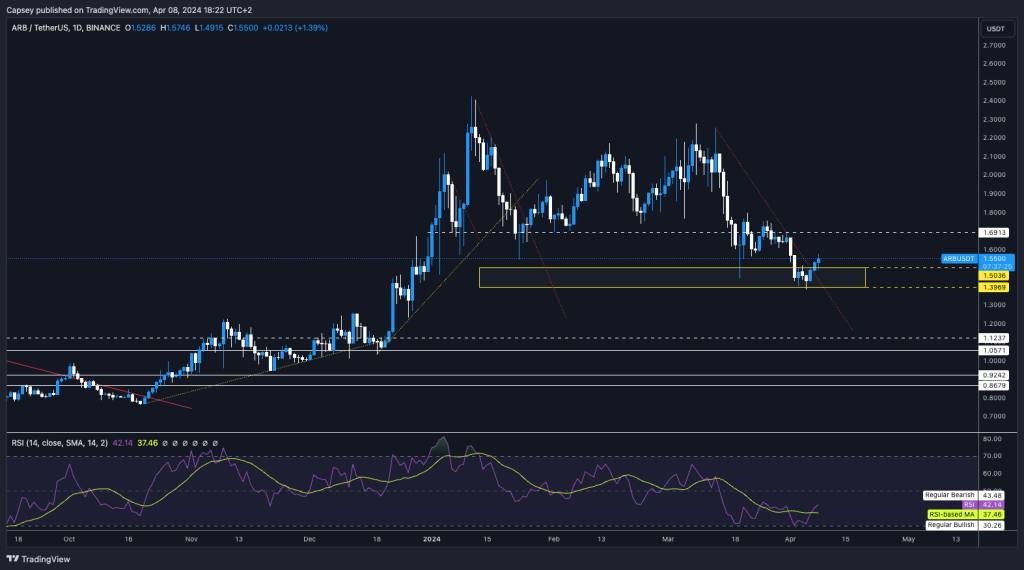This screenshot has width=1024, height=570.
Task: Click the close value C1.5500
Action: 243,28
